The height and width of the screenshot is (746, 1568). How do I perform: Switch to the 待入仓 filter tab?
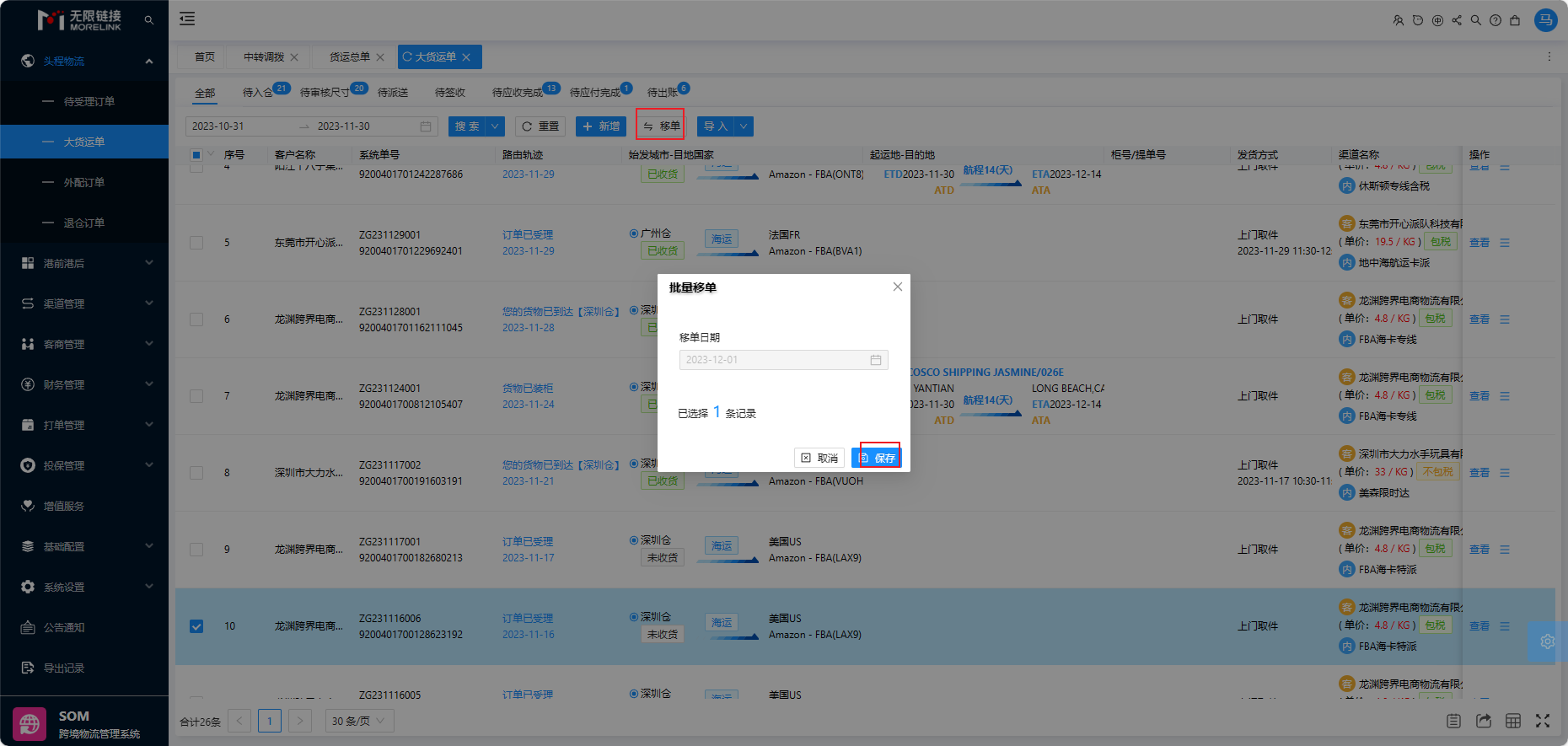click(258, 93)
